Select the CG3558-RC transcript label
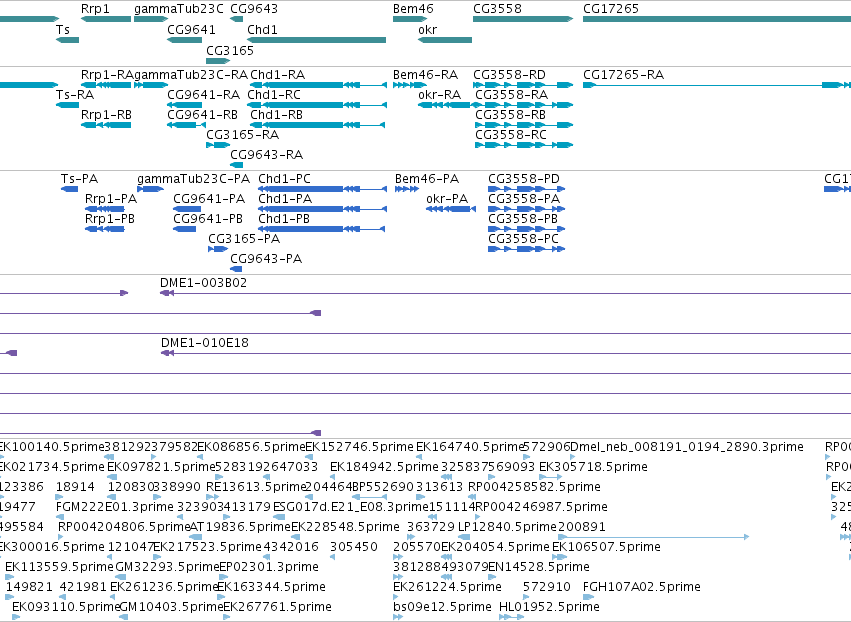 [511, 134]
